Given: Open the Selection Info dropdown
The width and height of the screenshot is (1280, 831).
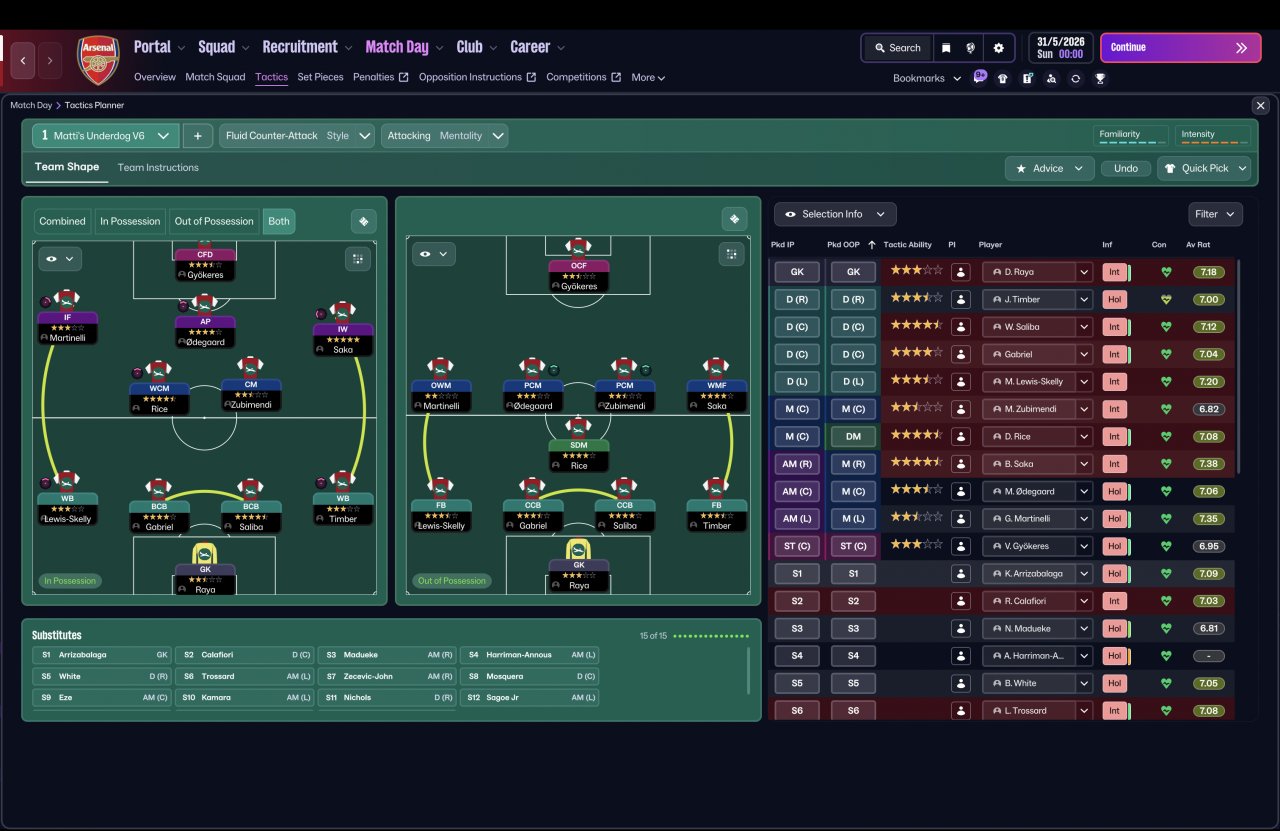Looking at the screenshot, I should point(835,214).
